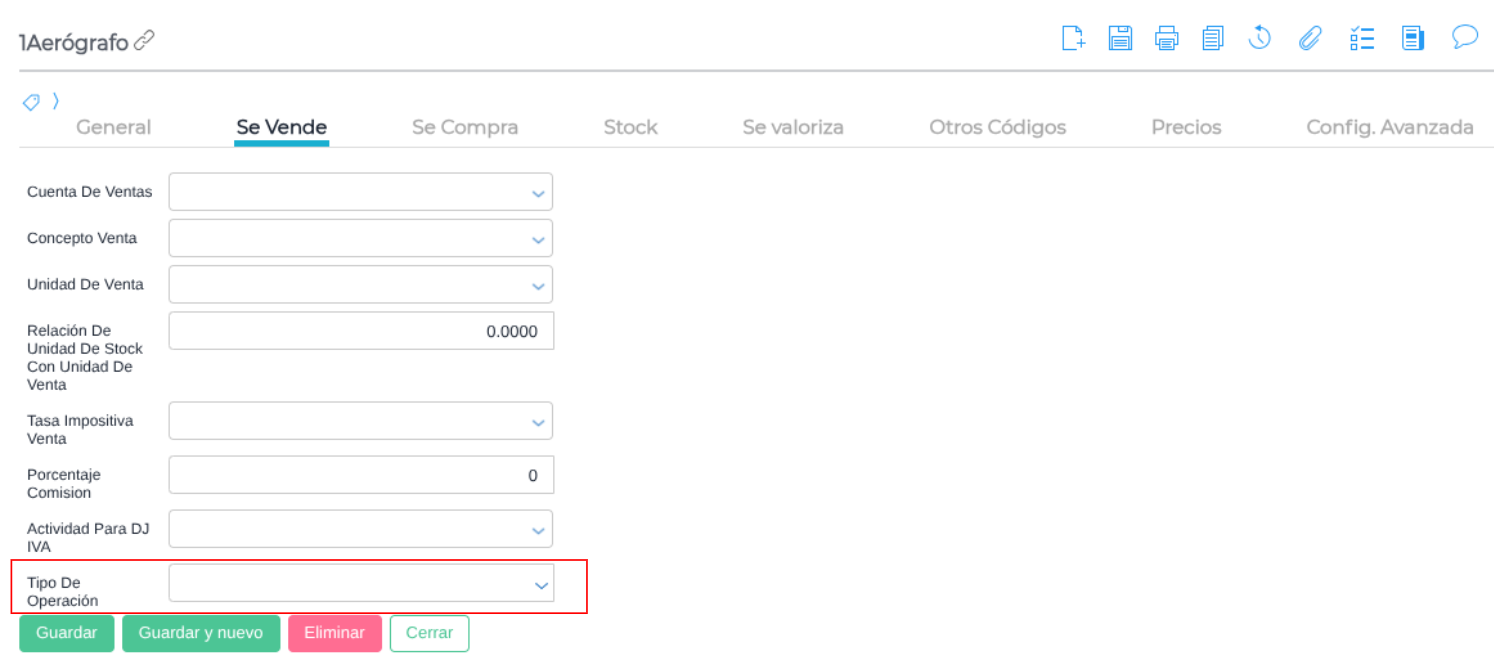Print the record using the printer icon
Viewport: 1494px width, 668px height.
click(1166, 39)
